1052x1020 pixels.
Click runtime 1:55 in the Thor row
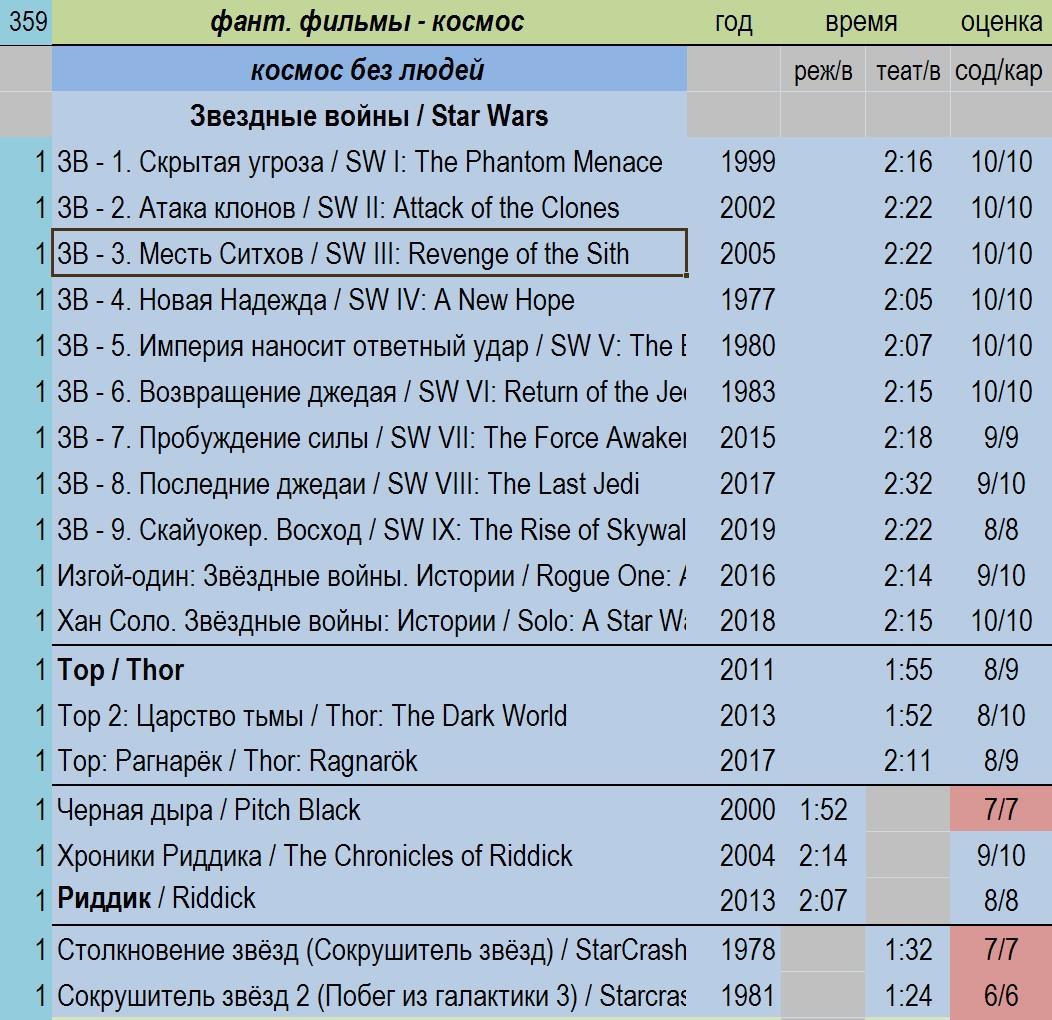pyautogui.click(x=908, y=670)
